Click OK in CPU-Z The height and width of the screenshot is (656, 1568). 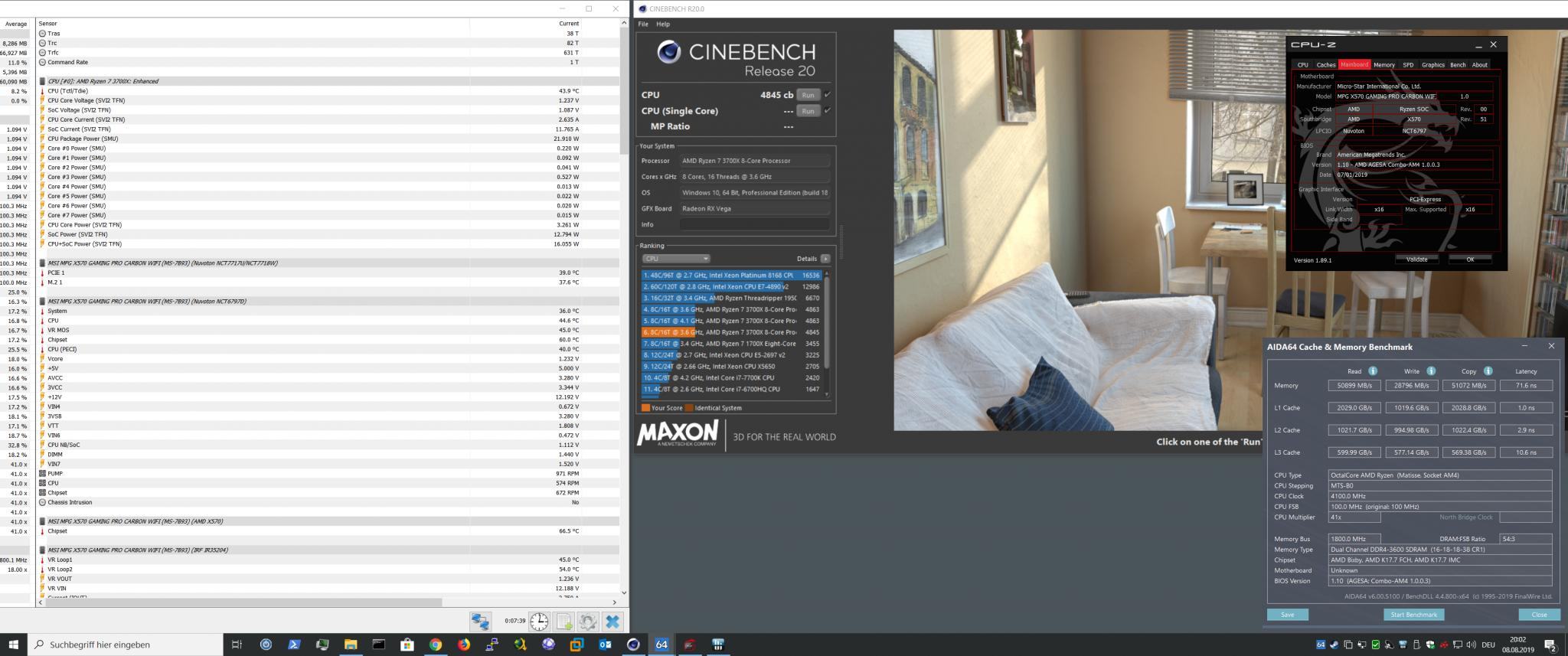pyautogui.click(x=1470, y=259)
